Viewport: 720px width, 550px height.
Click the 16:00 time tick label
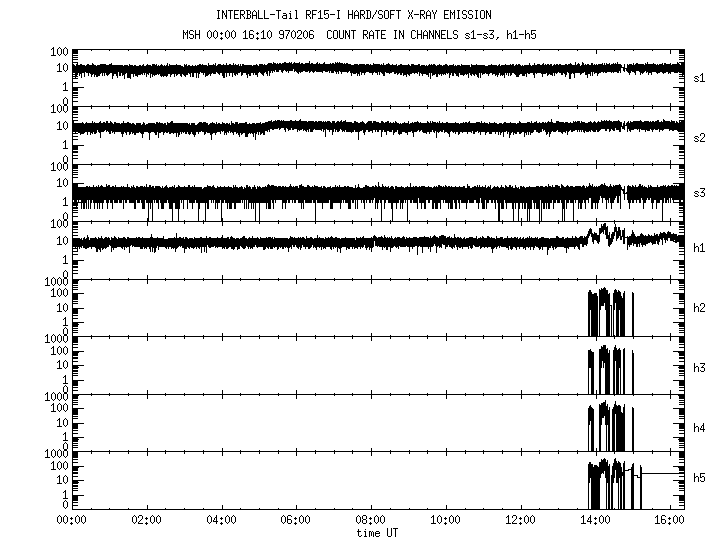[x=670, y=520]
